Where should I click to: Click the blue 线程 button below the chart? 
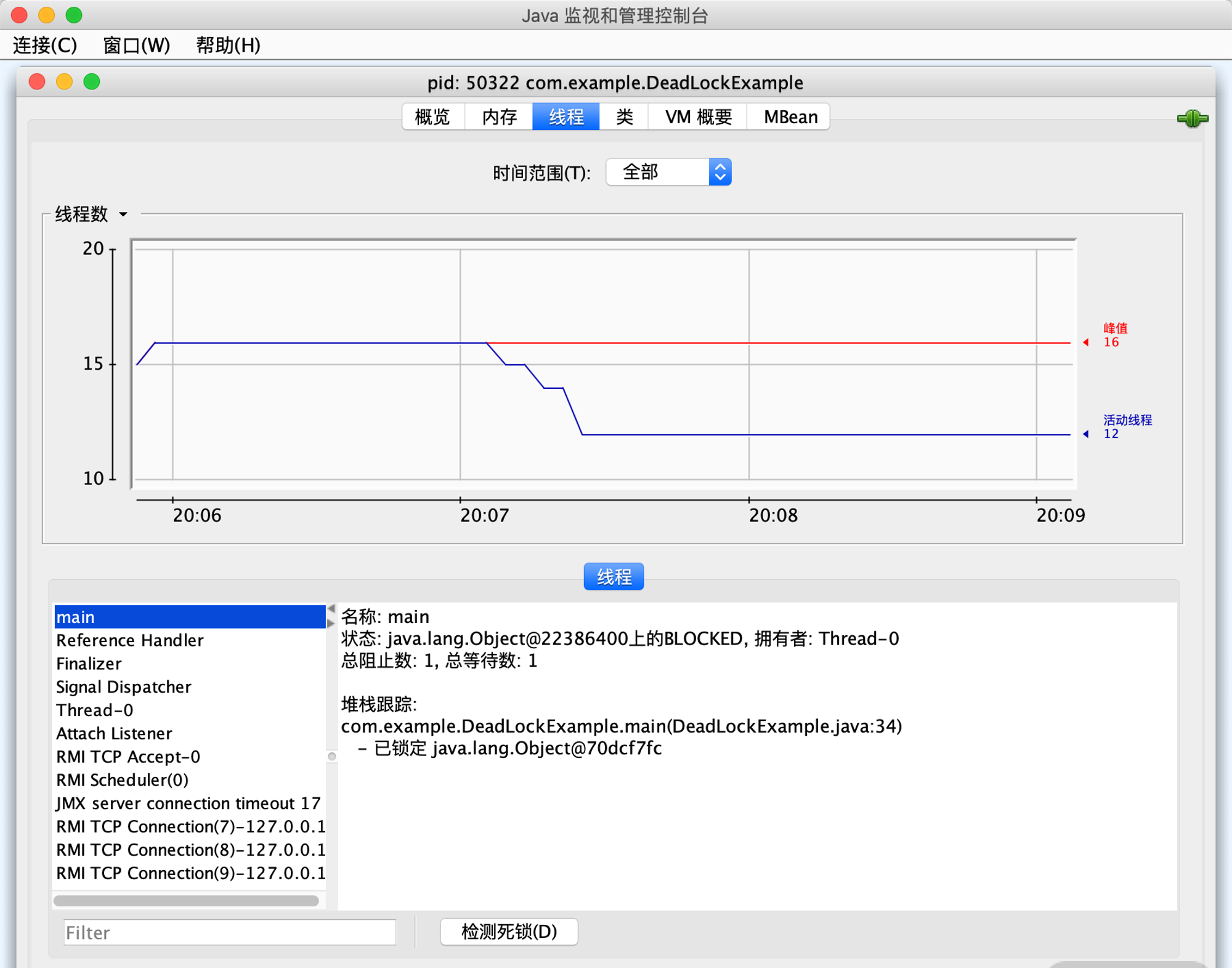[x=614, y=577]
